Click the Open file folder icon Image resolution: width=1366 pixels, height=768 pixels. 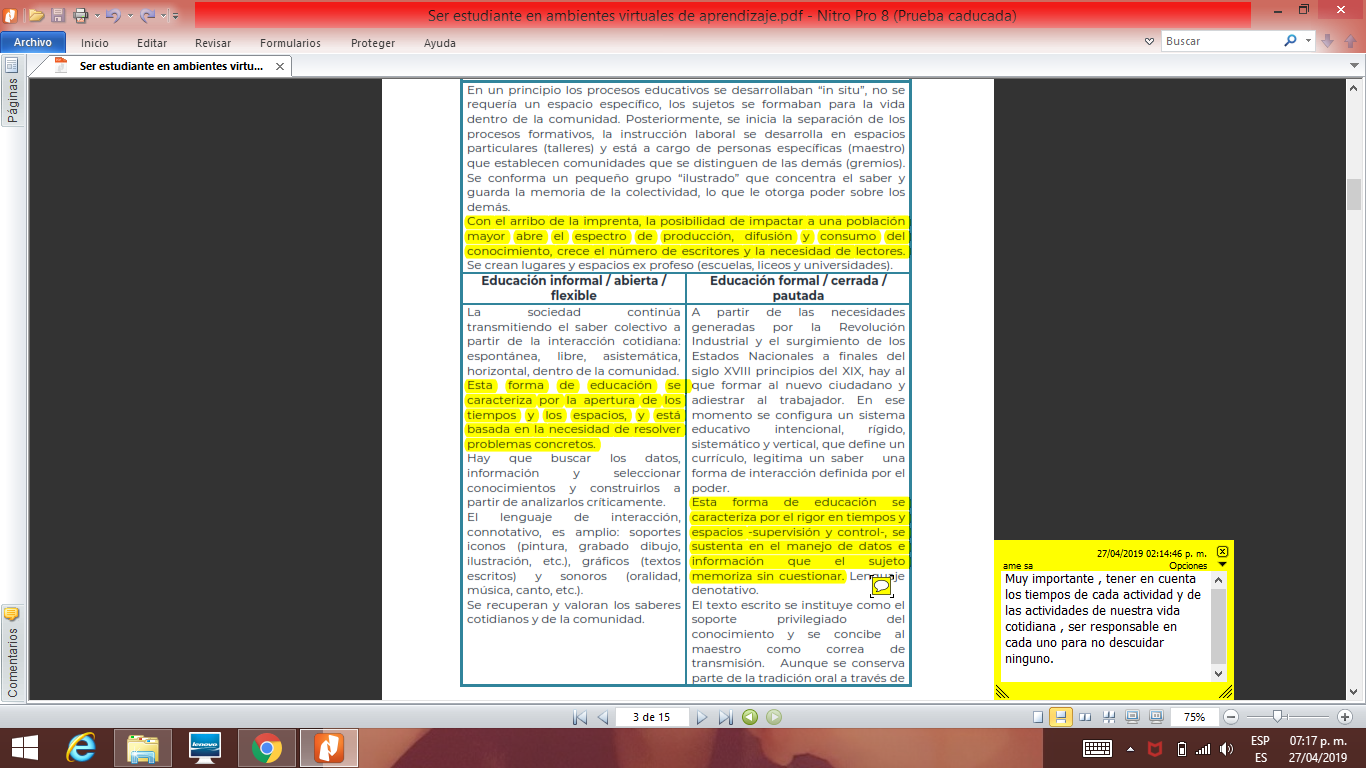pyautogui.click(x=36, y=15)
